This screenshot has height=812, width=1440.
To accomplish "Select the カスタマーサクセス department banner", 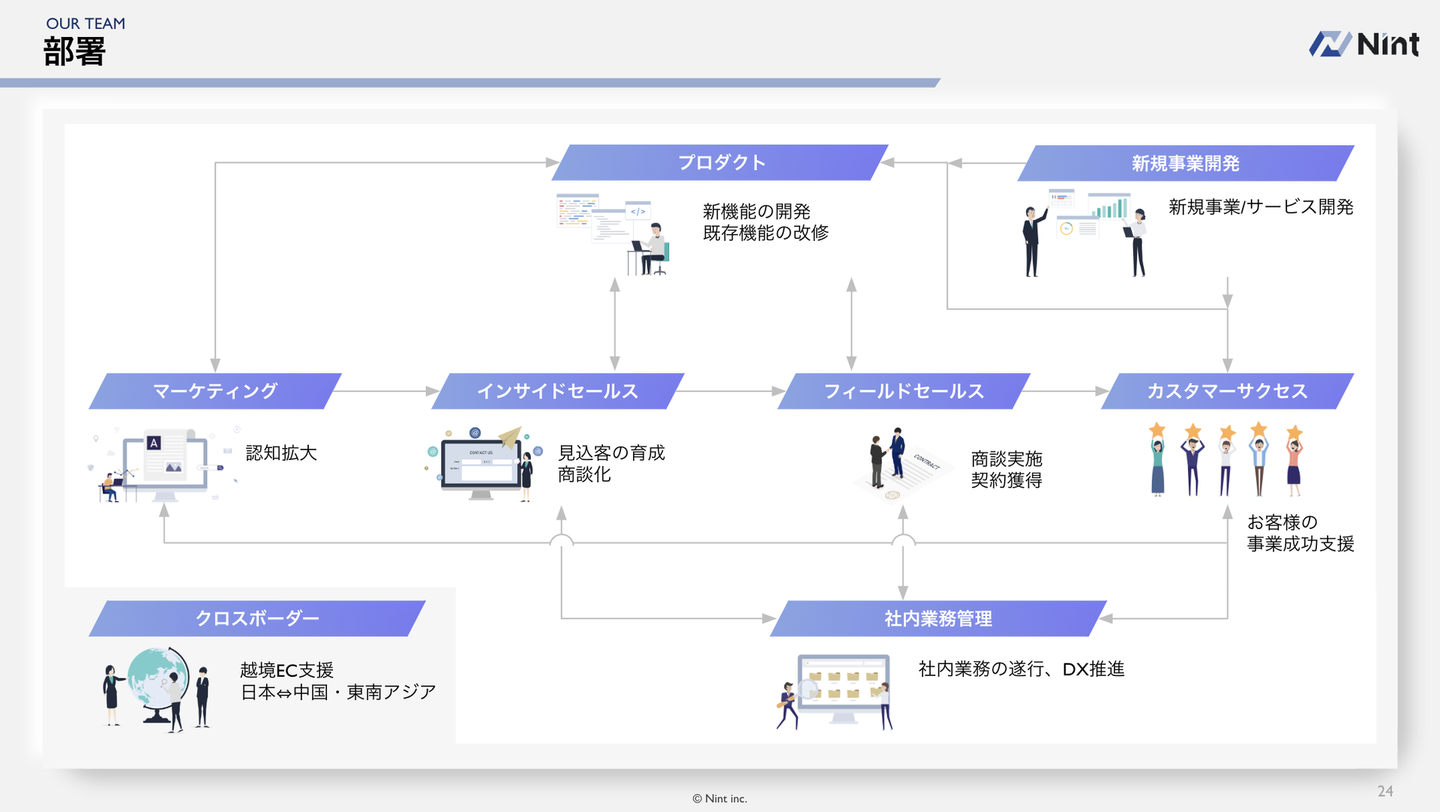I will tap(1227, 391).
